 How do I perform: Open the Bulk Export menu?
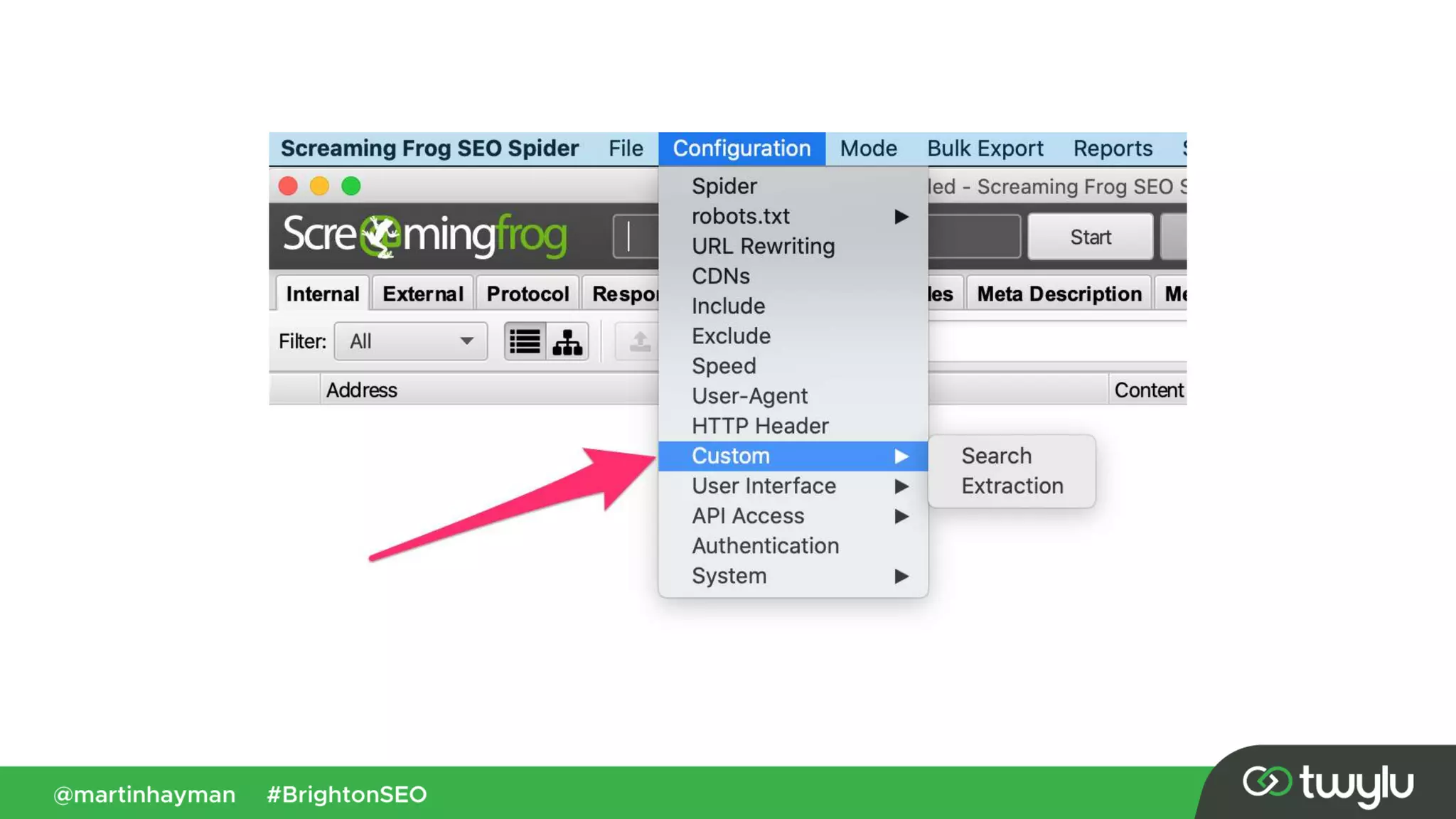tap(985, 149)
